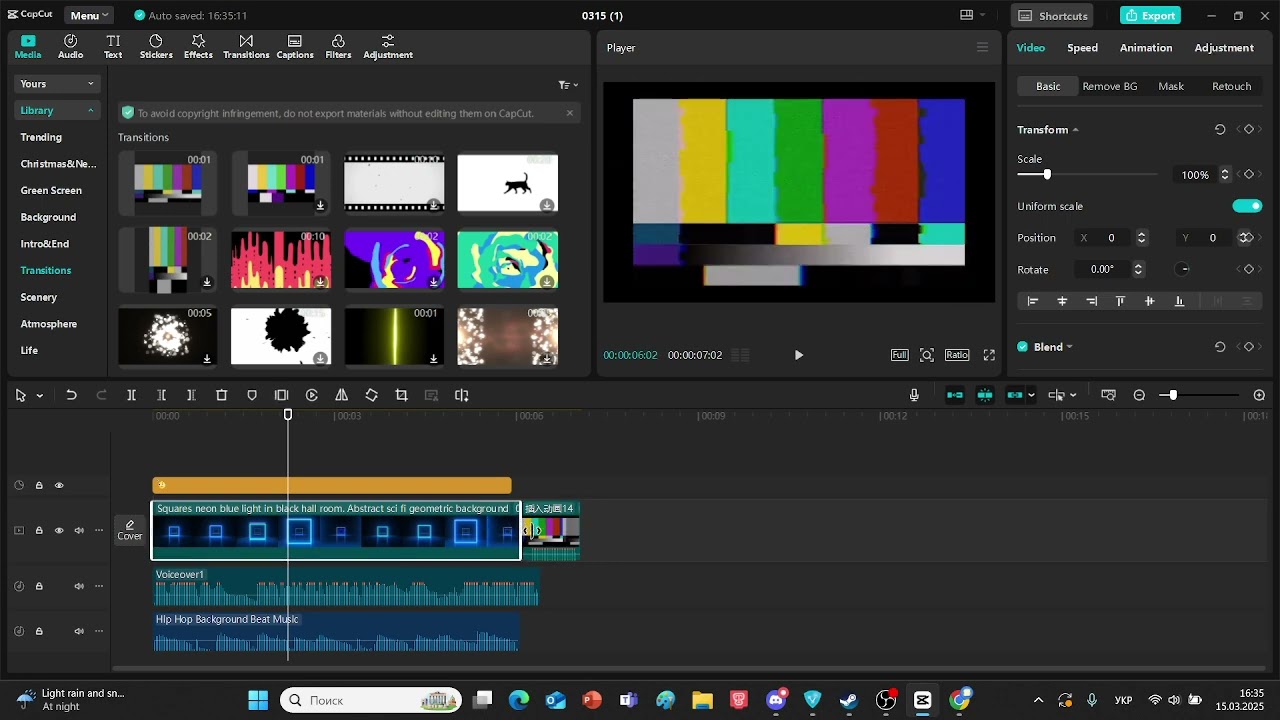Collapse the Library section
Image resolution: width=1280 pixels, height=720 pixels.
58,110
